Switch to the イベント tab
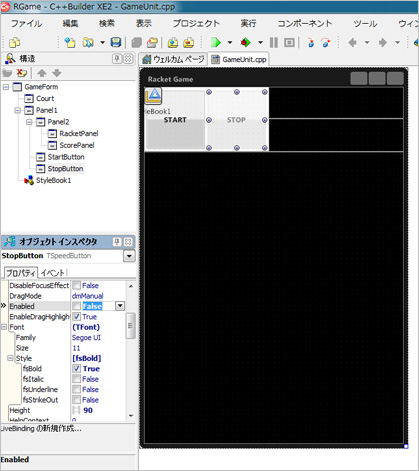Screen dimensions: 419x471 52,273
